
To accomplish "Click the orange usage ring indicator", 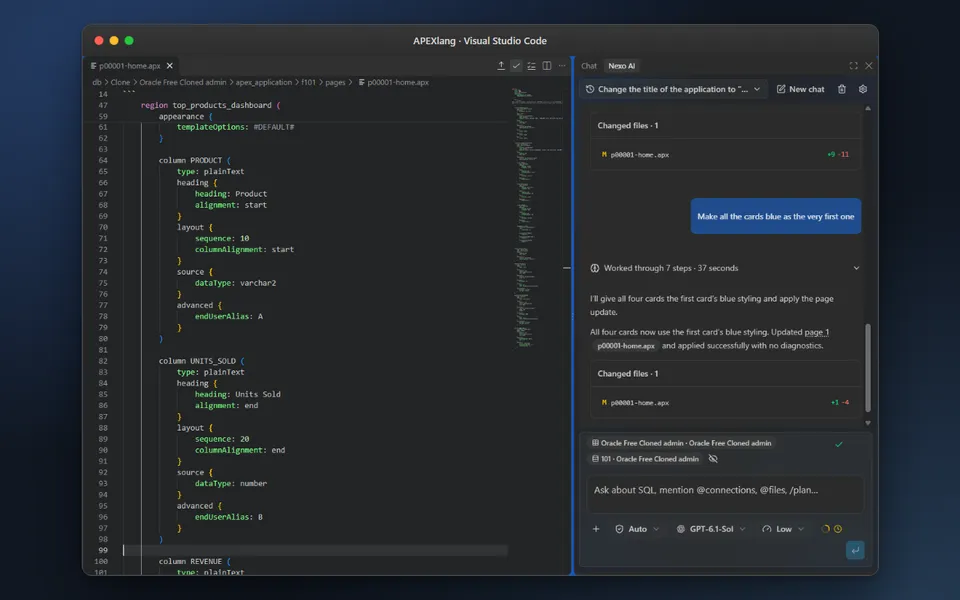I will click(x=825, y=529).
